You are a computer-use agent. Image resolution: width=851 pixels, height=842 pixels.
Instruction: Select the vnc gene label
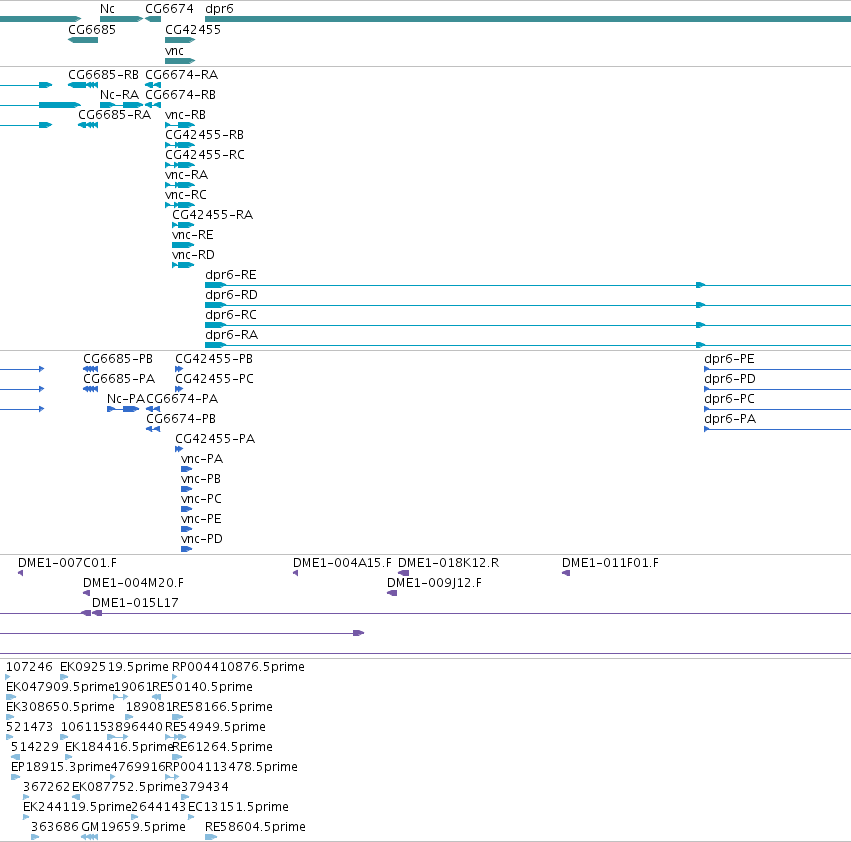174,50
